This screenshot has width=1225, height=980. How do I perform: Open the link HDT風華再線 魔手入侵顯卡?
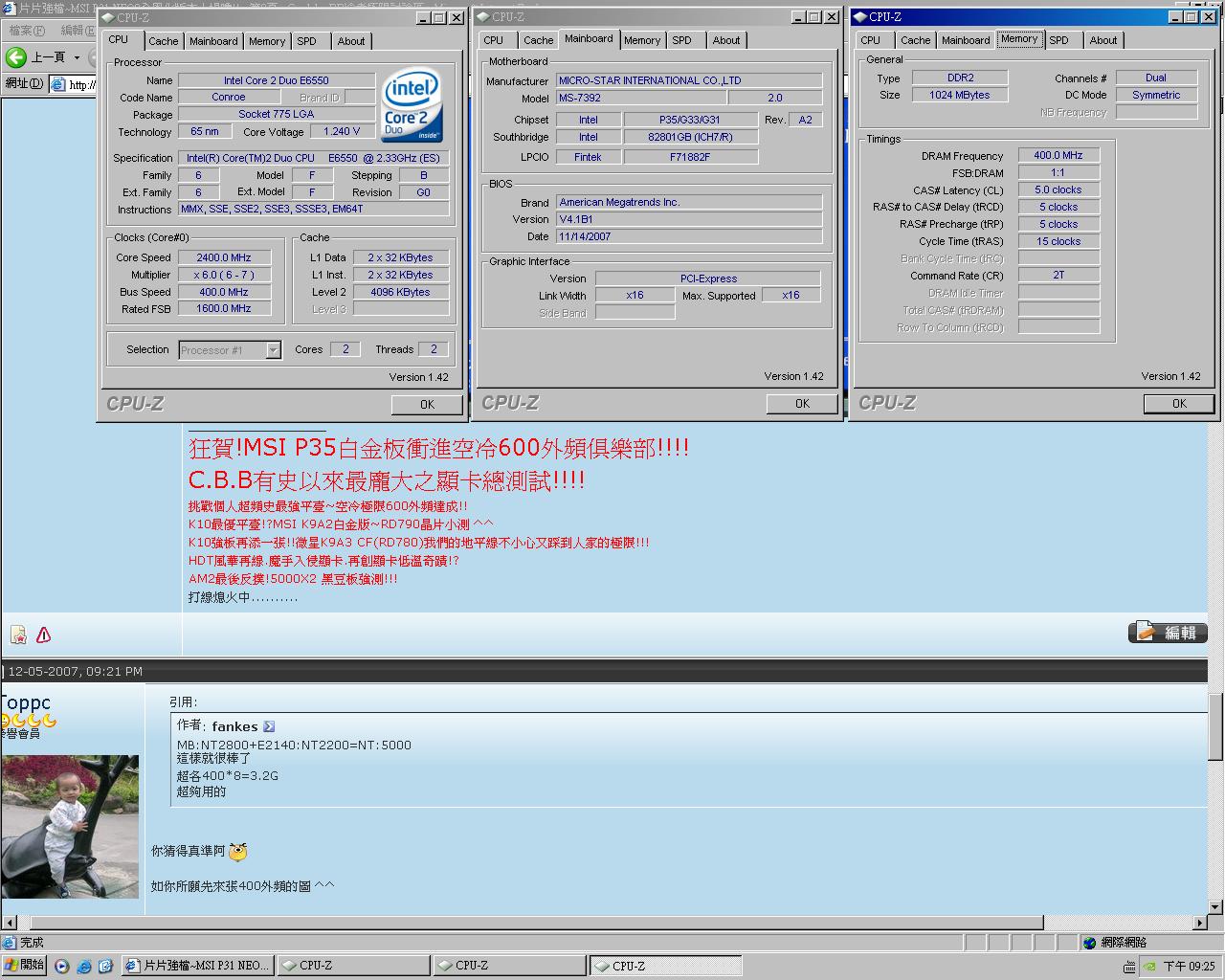323,561
